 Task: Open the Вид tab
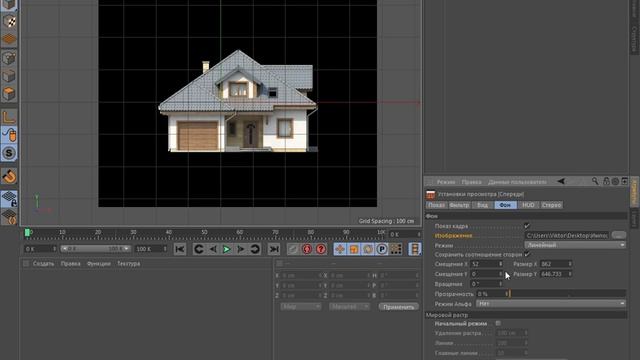tap(482, 205)
